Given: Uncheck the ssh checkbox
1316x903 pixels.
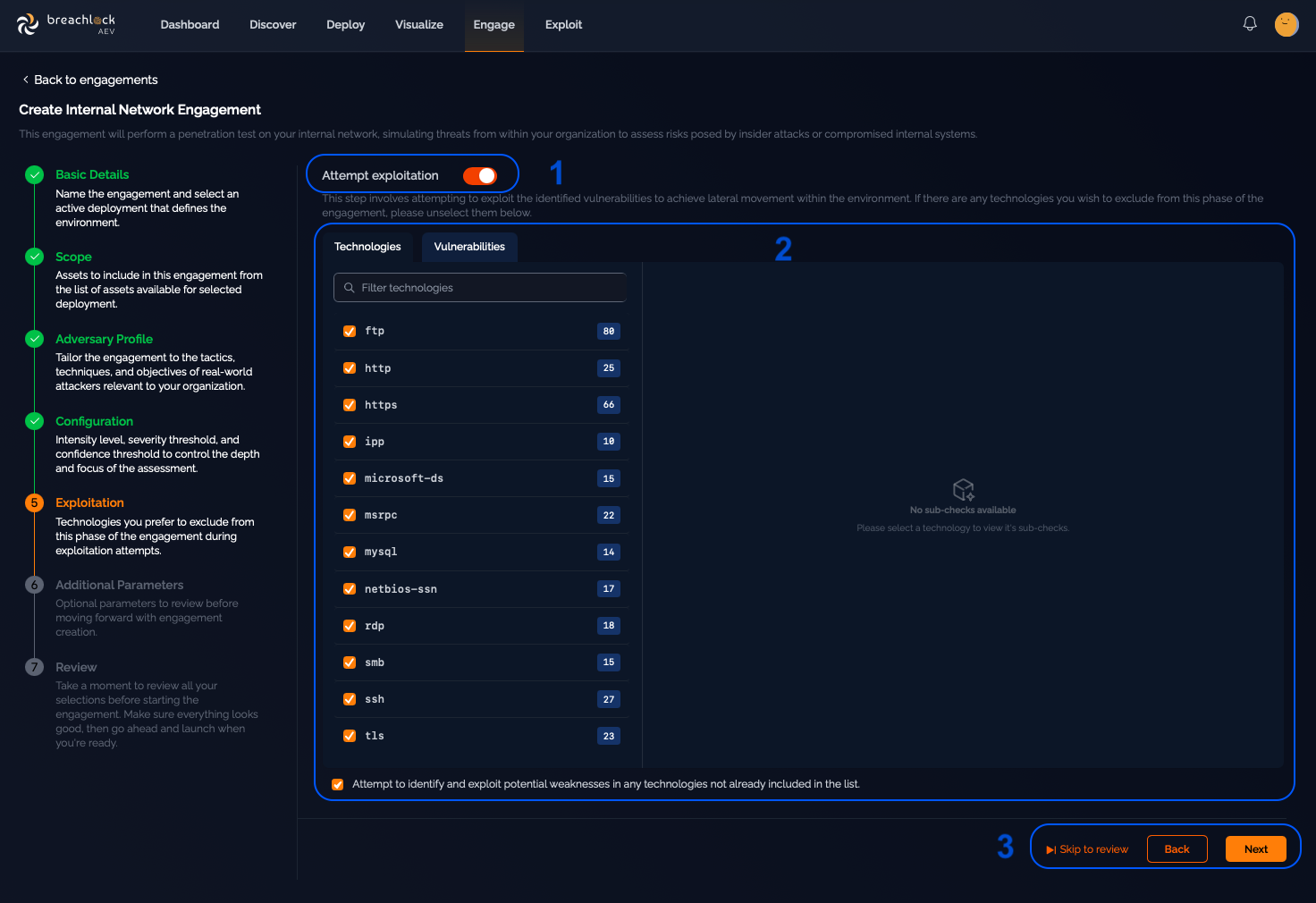Looking at the screenshot, I should point(350,699).
